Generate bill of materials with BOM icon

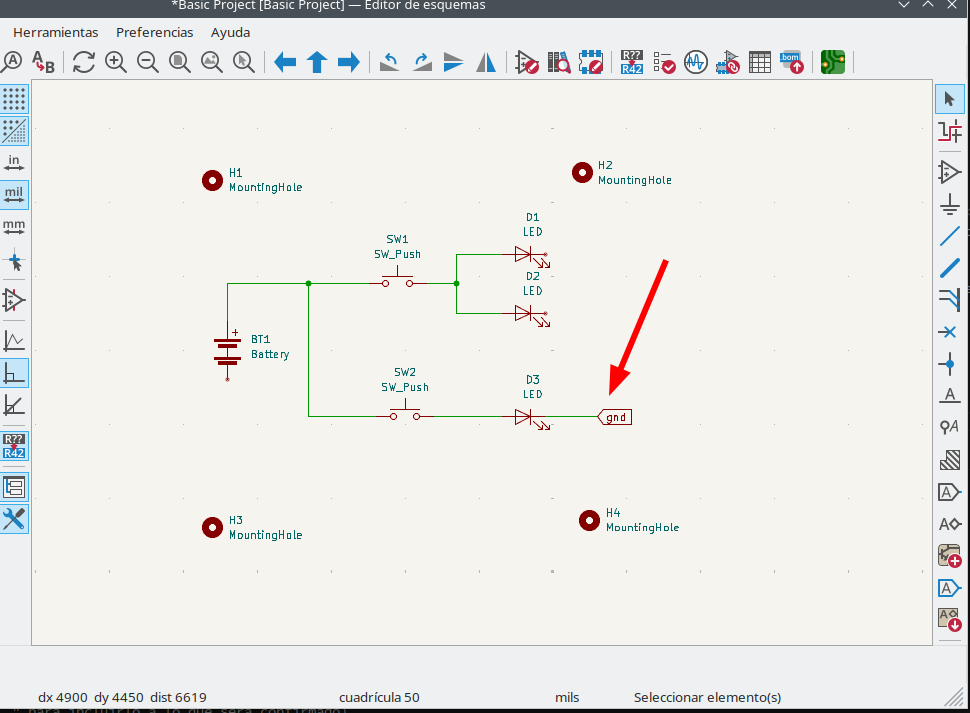[x=792, y=62]
